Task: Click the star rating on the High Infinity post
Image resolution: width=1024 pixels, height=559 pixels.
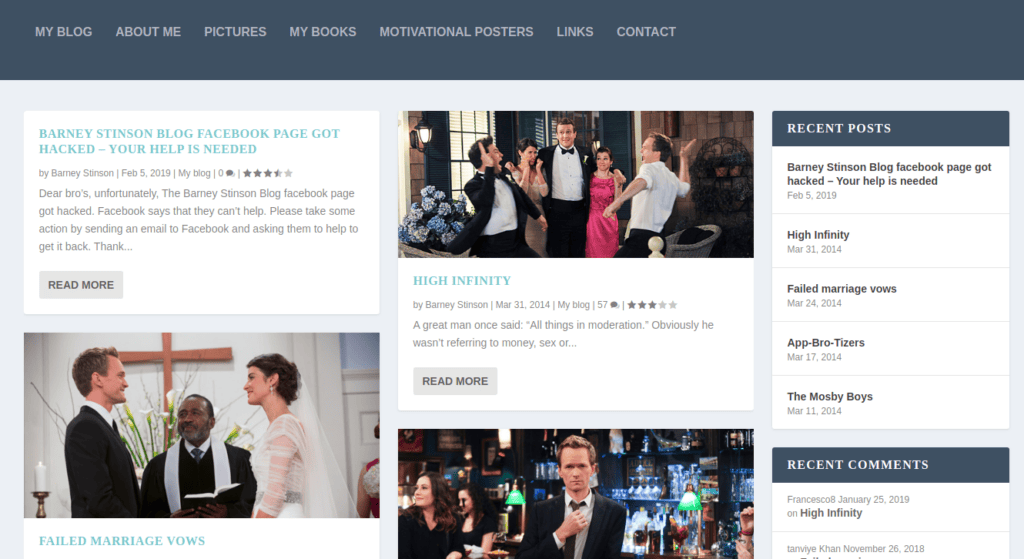Action: [x=652, y=305]
